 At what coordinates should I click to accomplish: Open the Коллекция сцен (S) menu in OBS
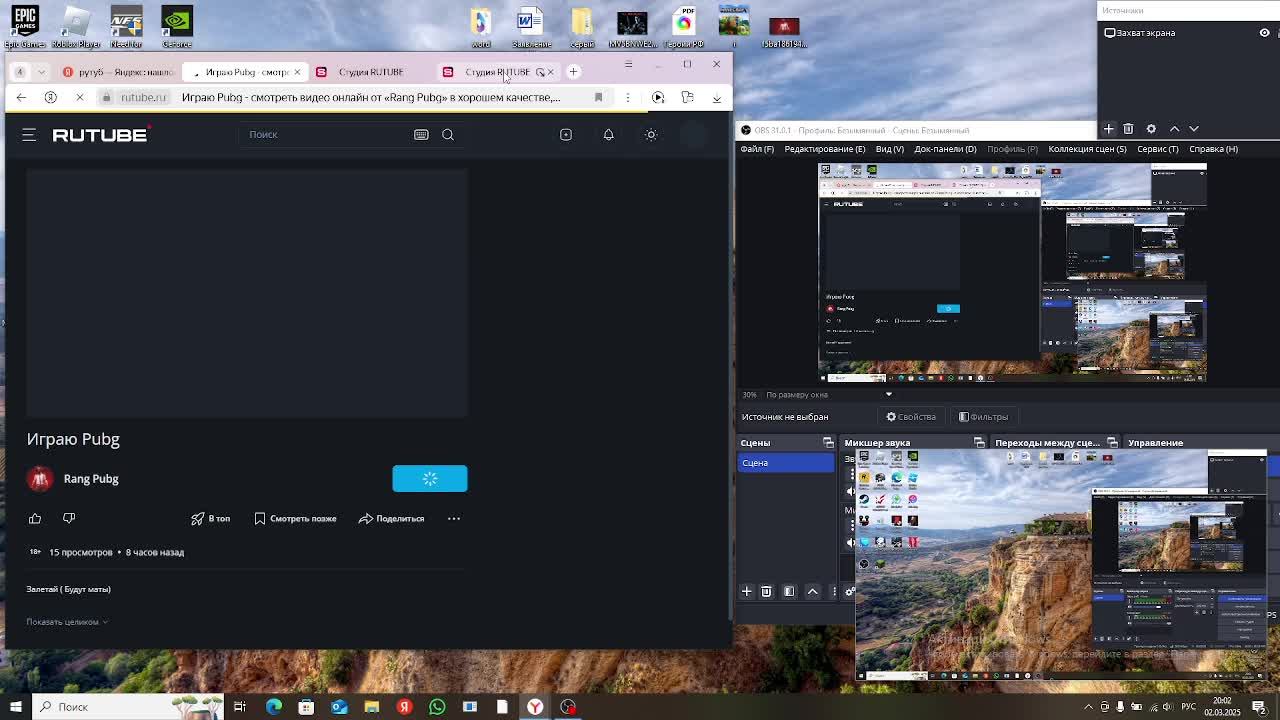pos(1087,149)
